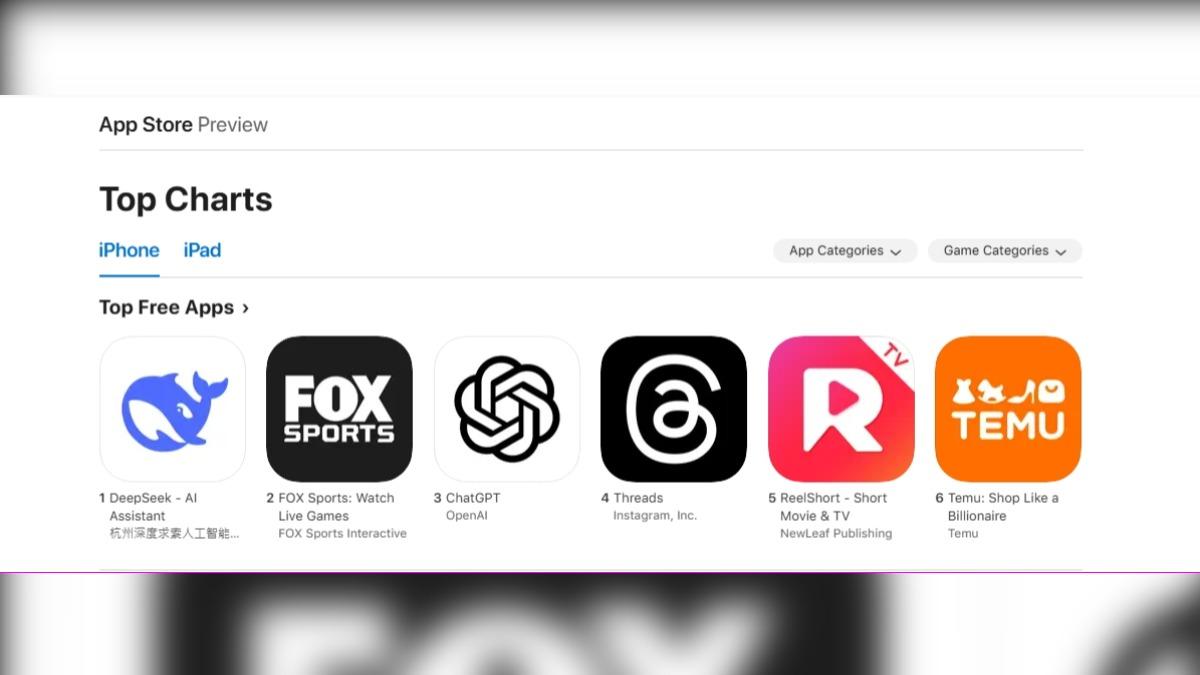Open the Threads app icon
The image size is (1200, 675).
pyautogui.click(x=674, y=409)
